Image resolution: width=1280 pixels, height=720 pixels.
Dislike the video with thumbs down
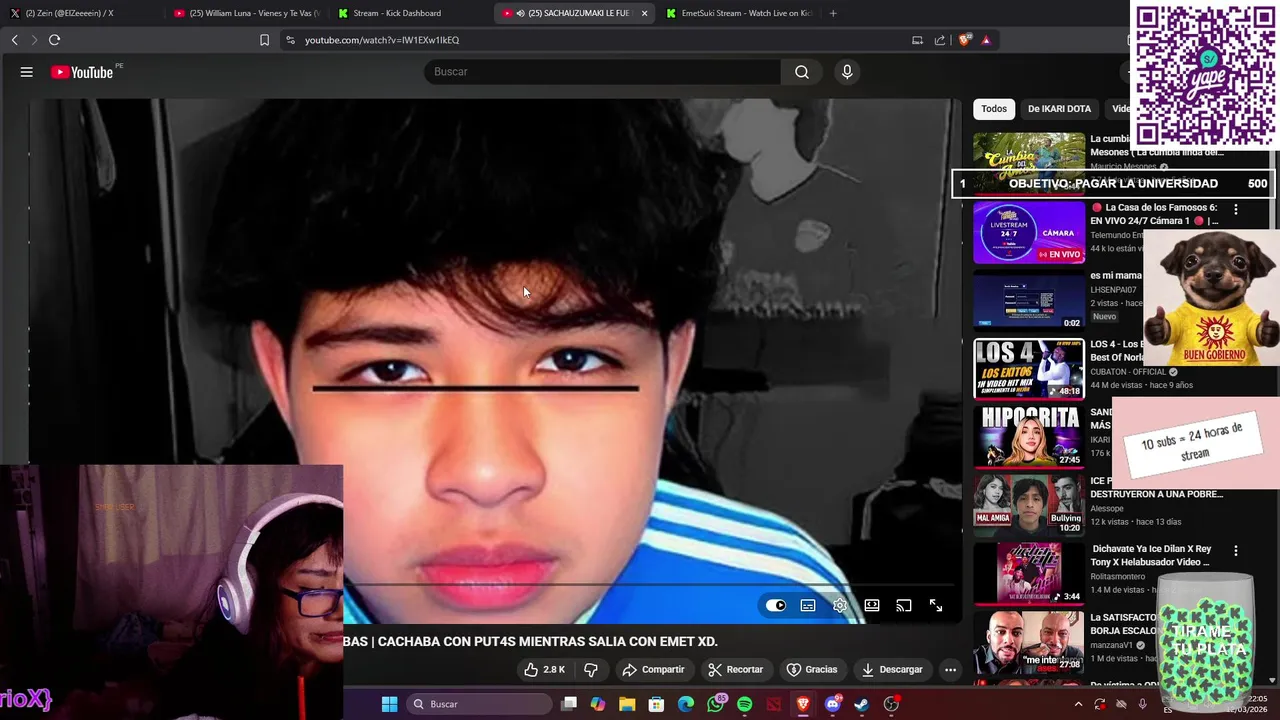[591, 669]
